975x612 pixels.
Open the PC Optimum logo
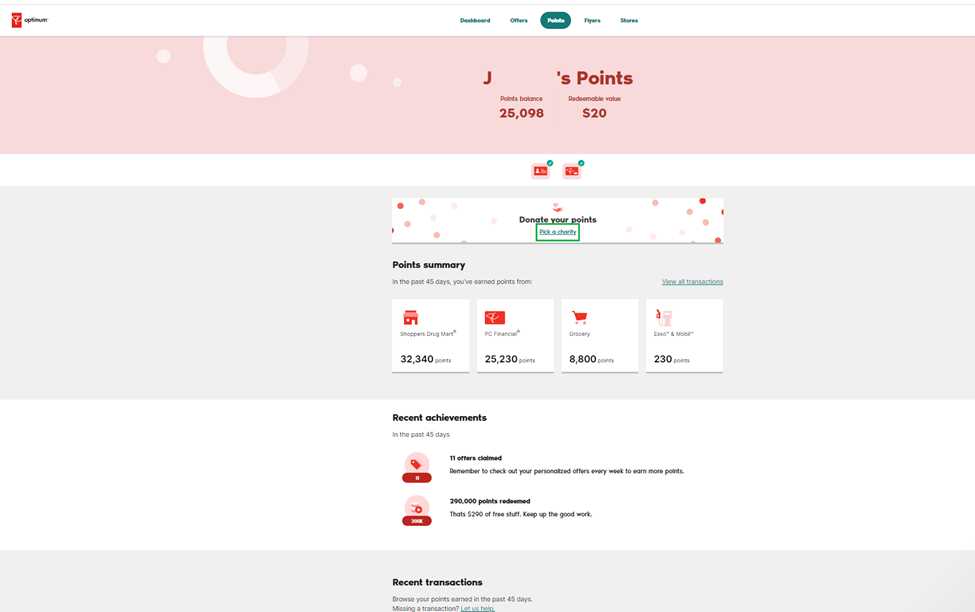tap(29, 19)
